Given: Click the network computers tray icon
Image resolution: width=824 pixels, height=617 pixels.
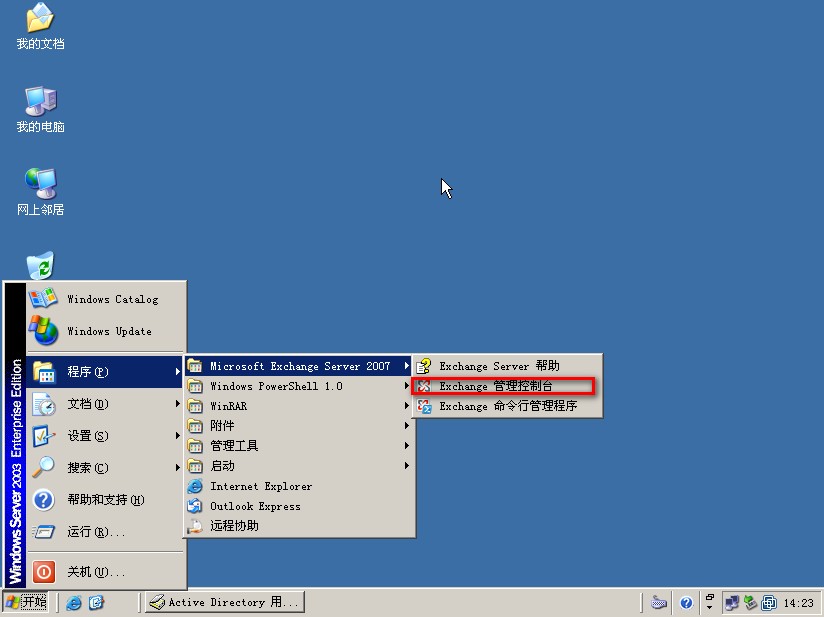Looking at the screenshot, I should point(732,602).
